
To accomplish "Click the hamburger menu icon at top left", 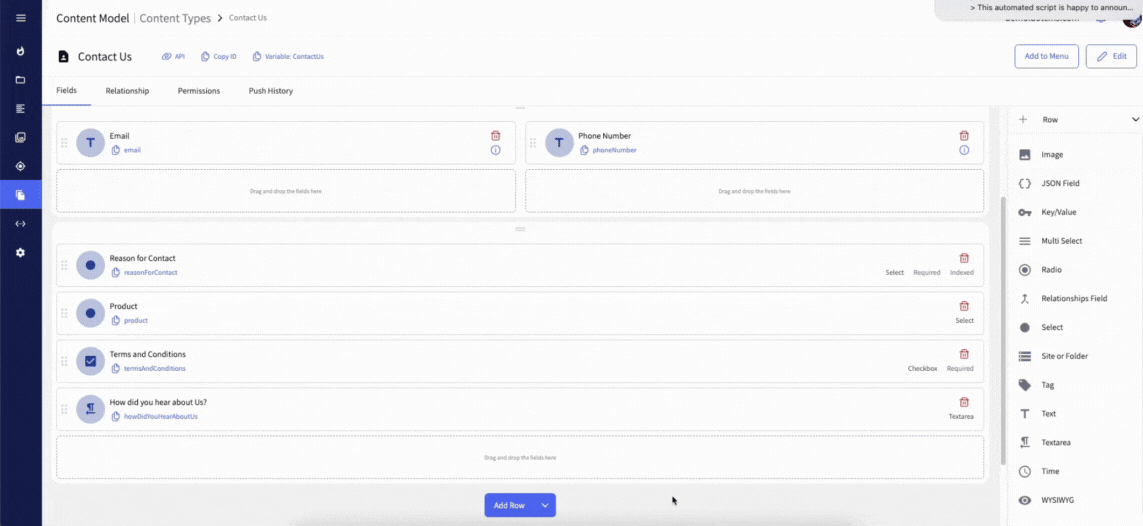I will click(x=20, y=18).
